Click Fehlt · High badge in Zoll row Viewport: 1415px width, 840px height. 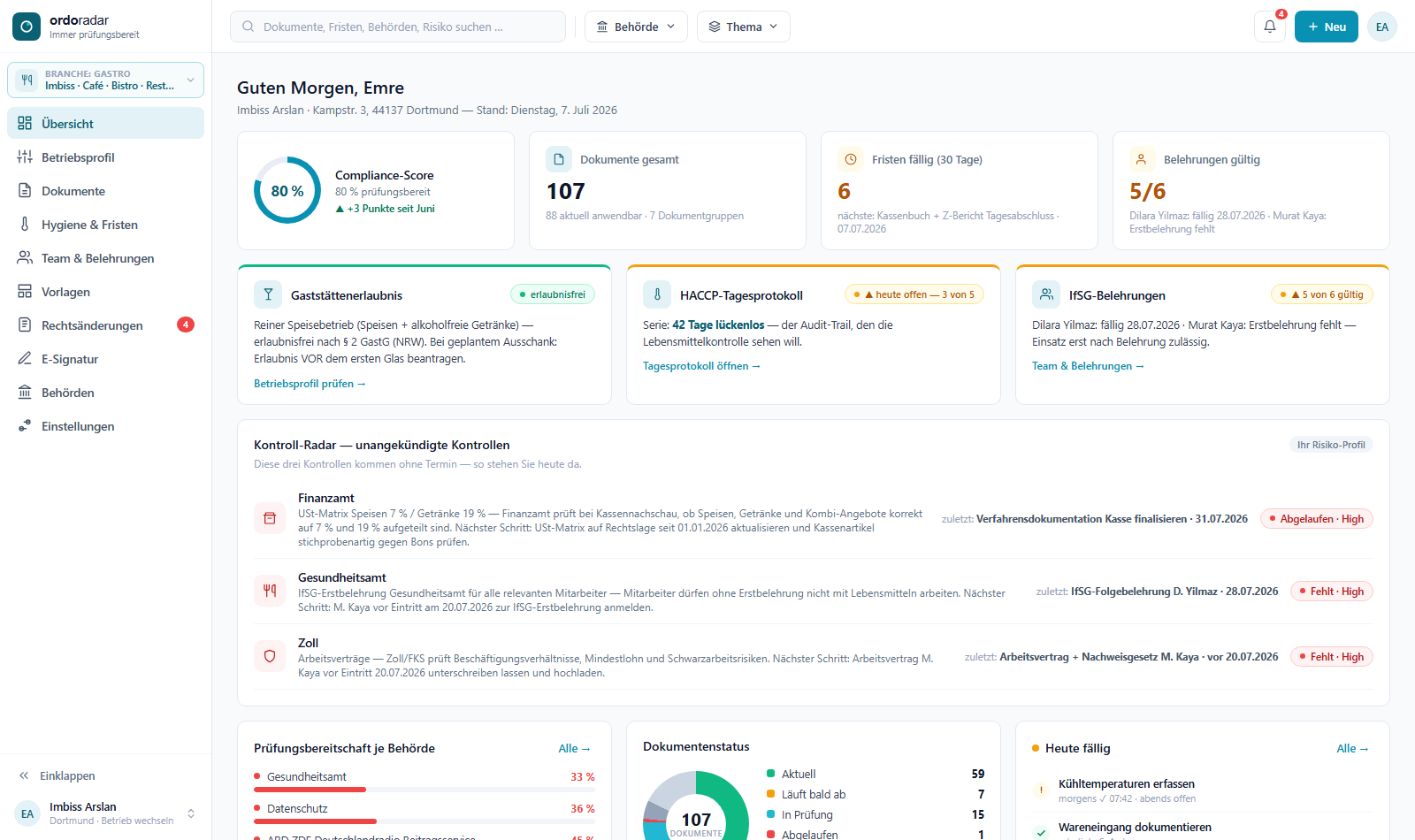pyautogui.click(x=1332, y=657)
